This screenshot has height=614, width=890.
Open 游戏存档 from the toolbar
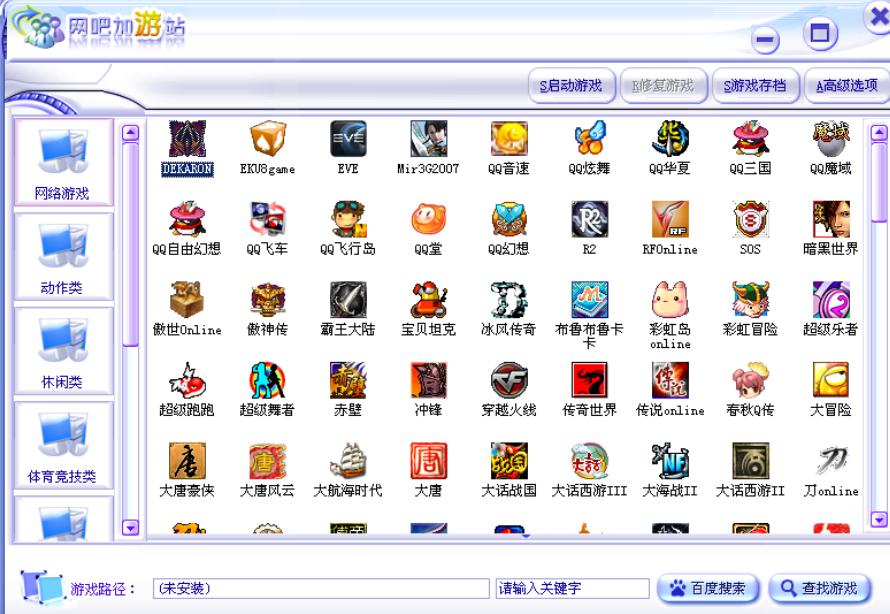coord(755,86)
